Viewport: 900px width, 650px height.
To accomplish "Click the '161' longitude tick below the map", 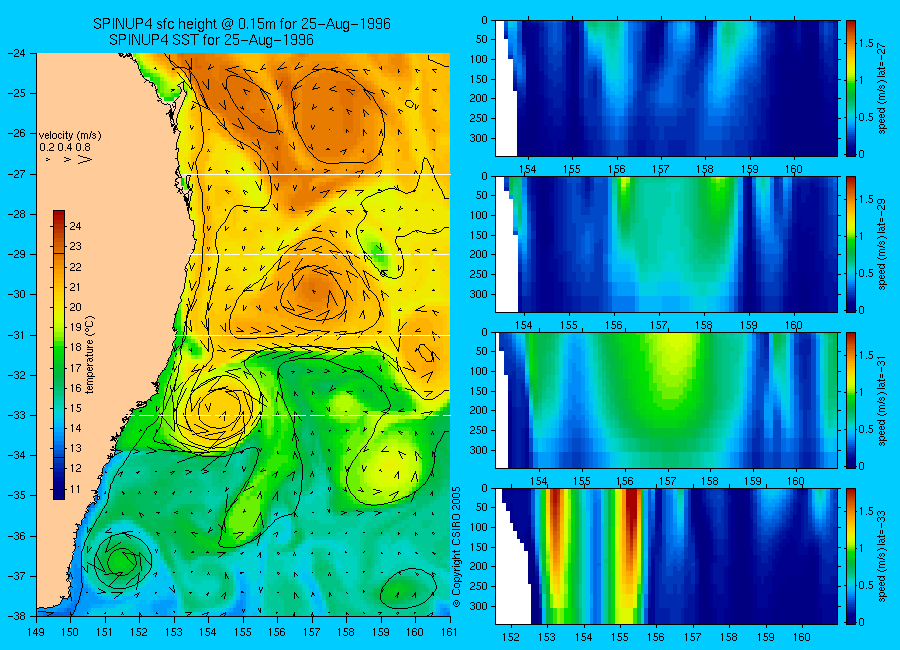I will tap(449, 632).
